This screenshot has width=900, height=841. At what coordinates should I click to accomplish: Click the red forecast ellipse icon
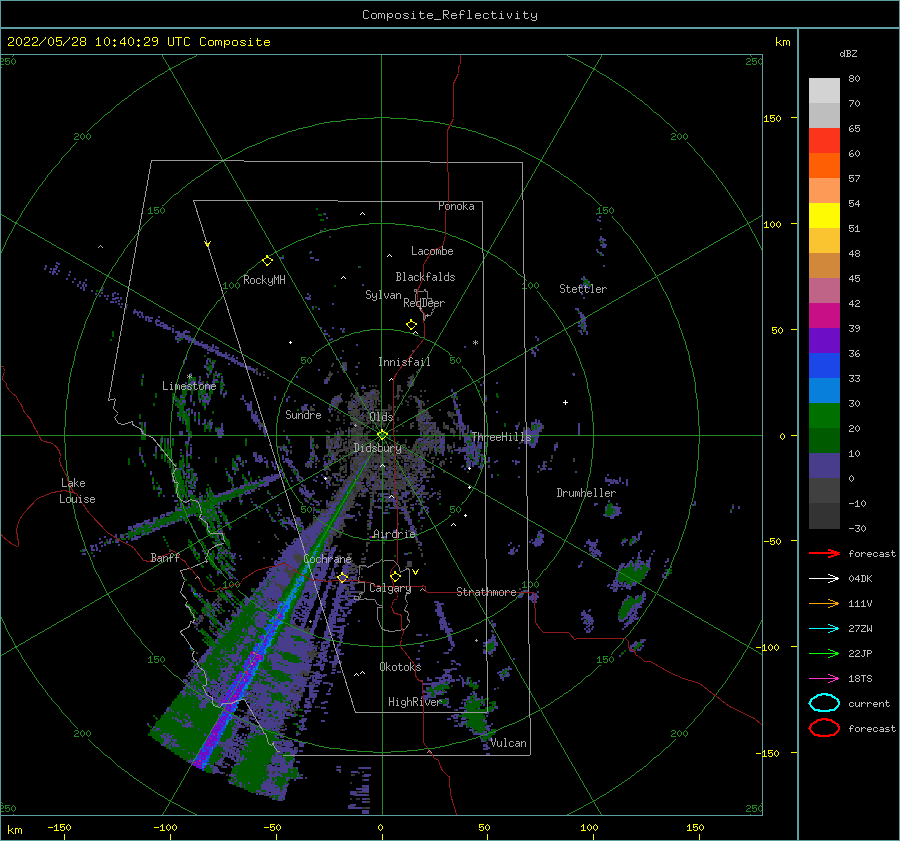tap(824, 728)
